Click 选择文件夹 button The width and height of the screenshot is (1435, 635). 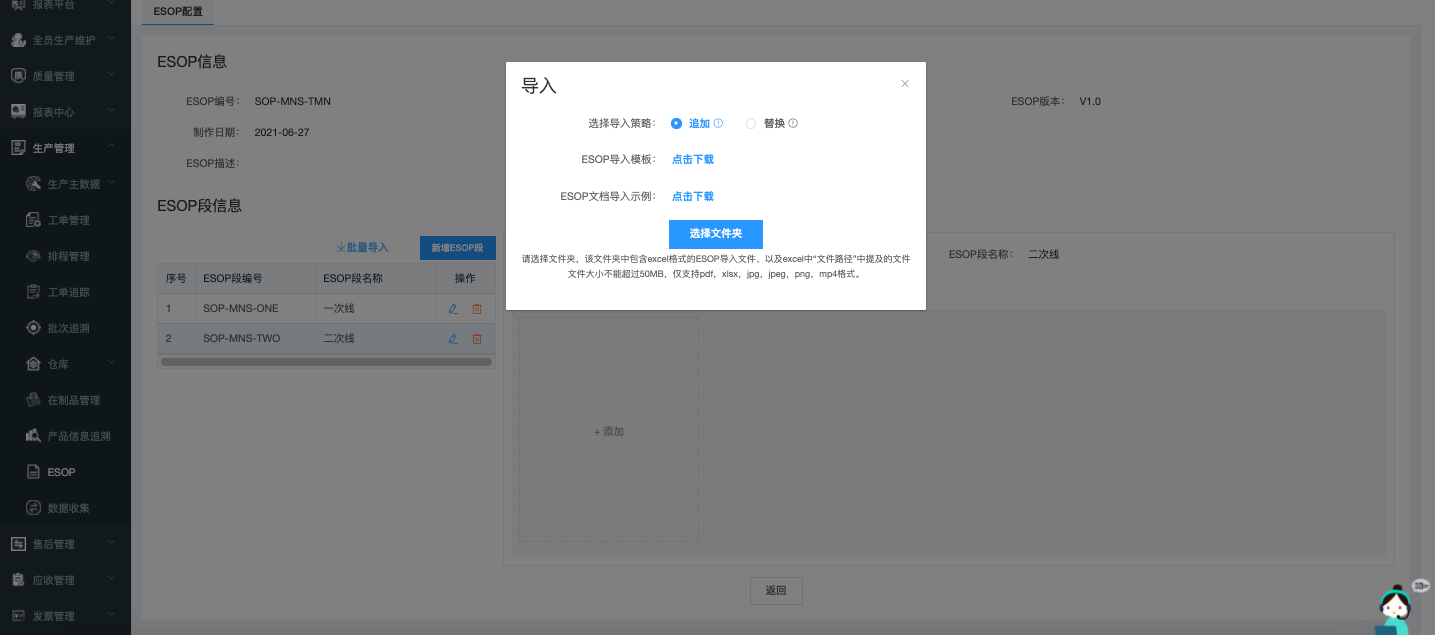[x=715, y=234]
